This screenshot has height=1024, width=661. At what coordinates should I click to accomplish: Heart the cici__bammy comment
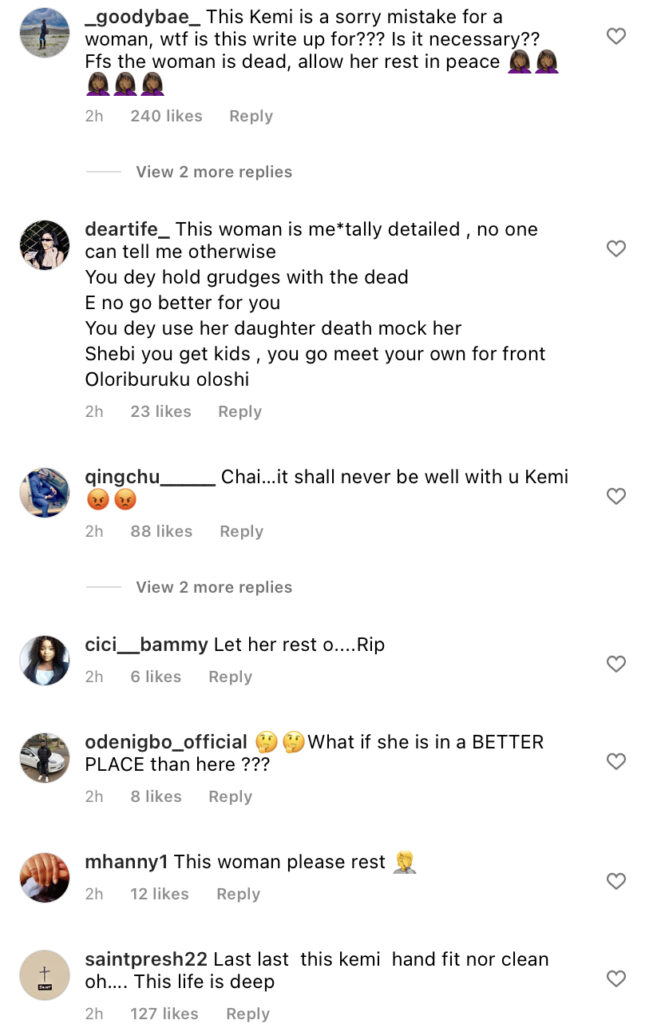coord(617,663)
